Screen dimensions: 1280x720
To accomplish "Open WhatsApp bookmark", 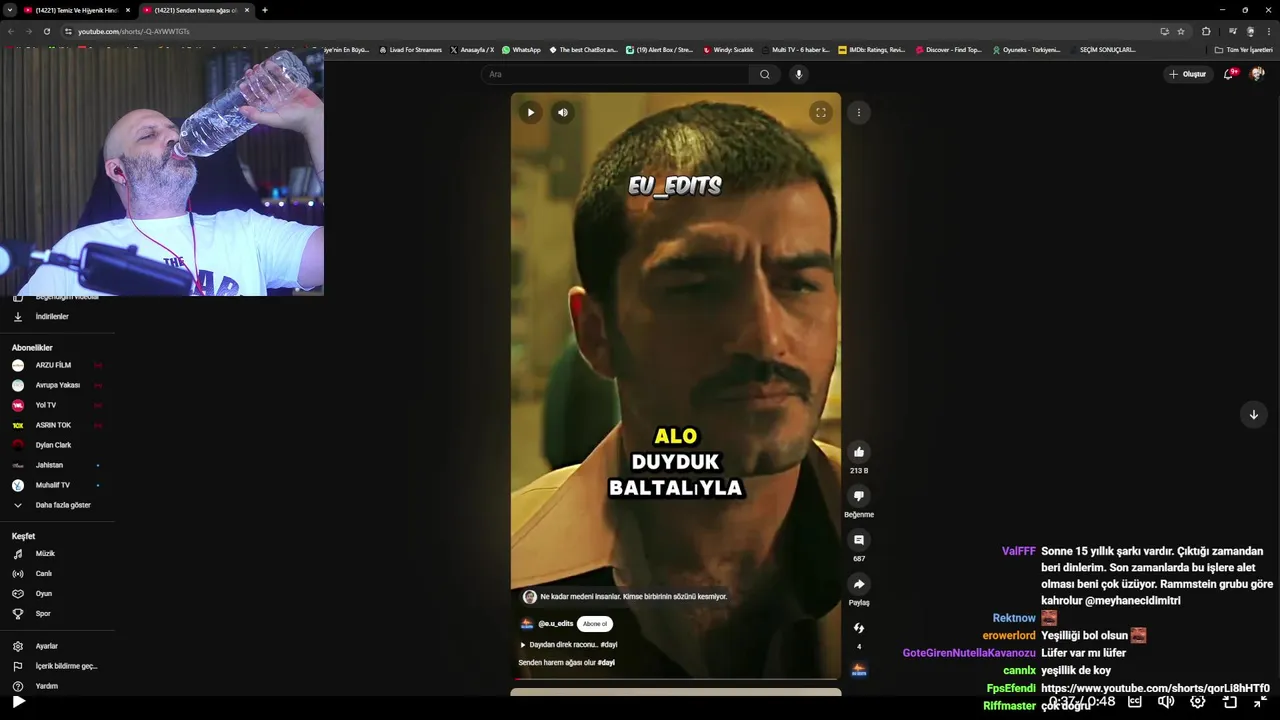I will 521,50.
